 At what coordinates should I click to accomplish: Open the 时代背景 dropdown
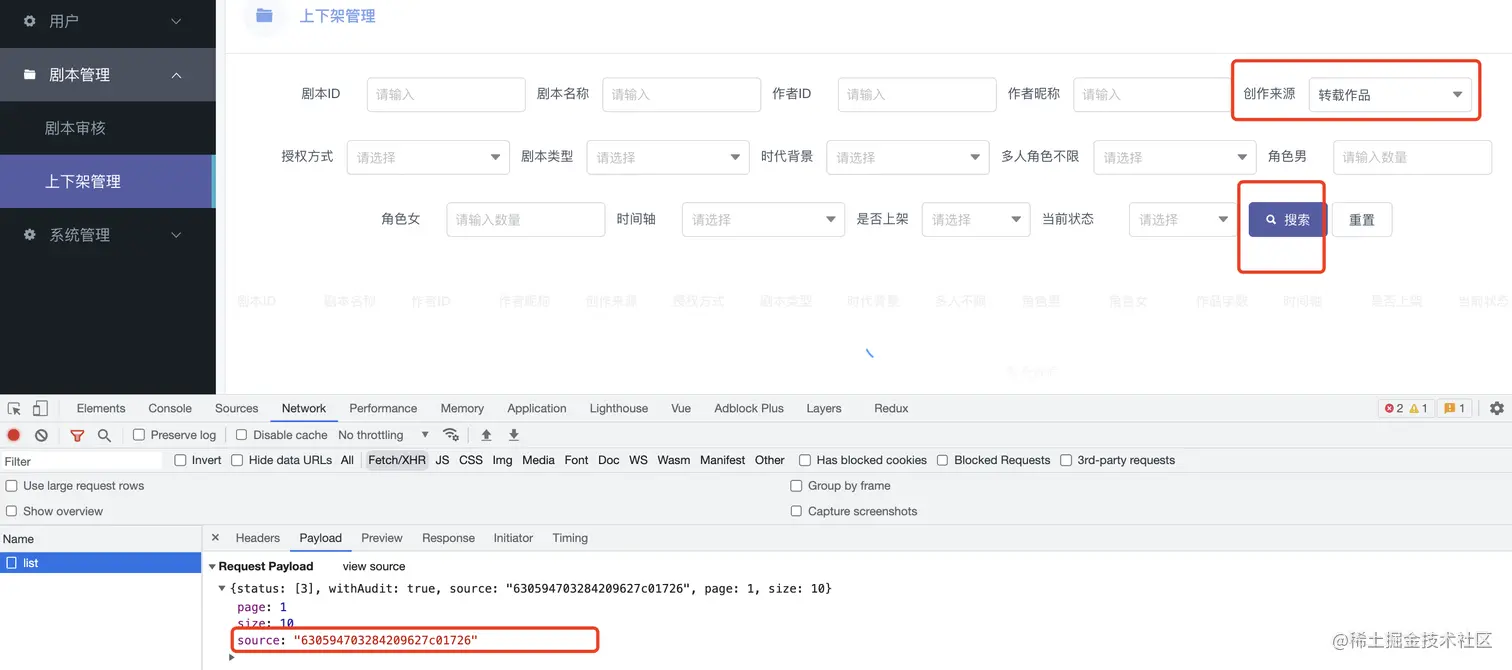[908, 157]
